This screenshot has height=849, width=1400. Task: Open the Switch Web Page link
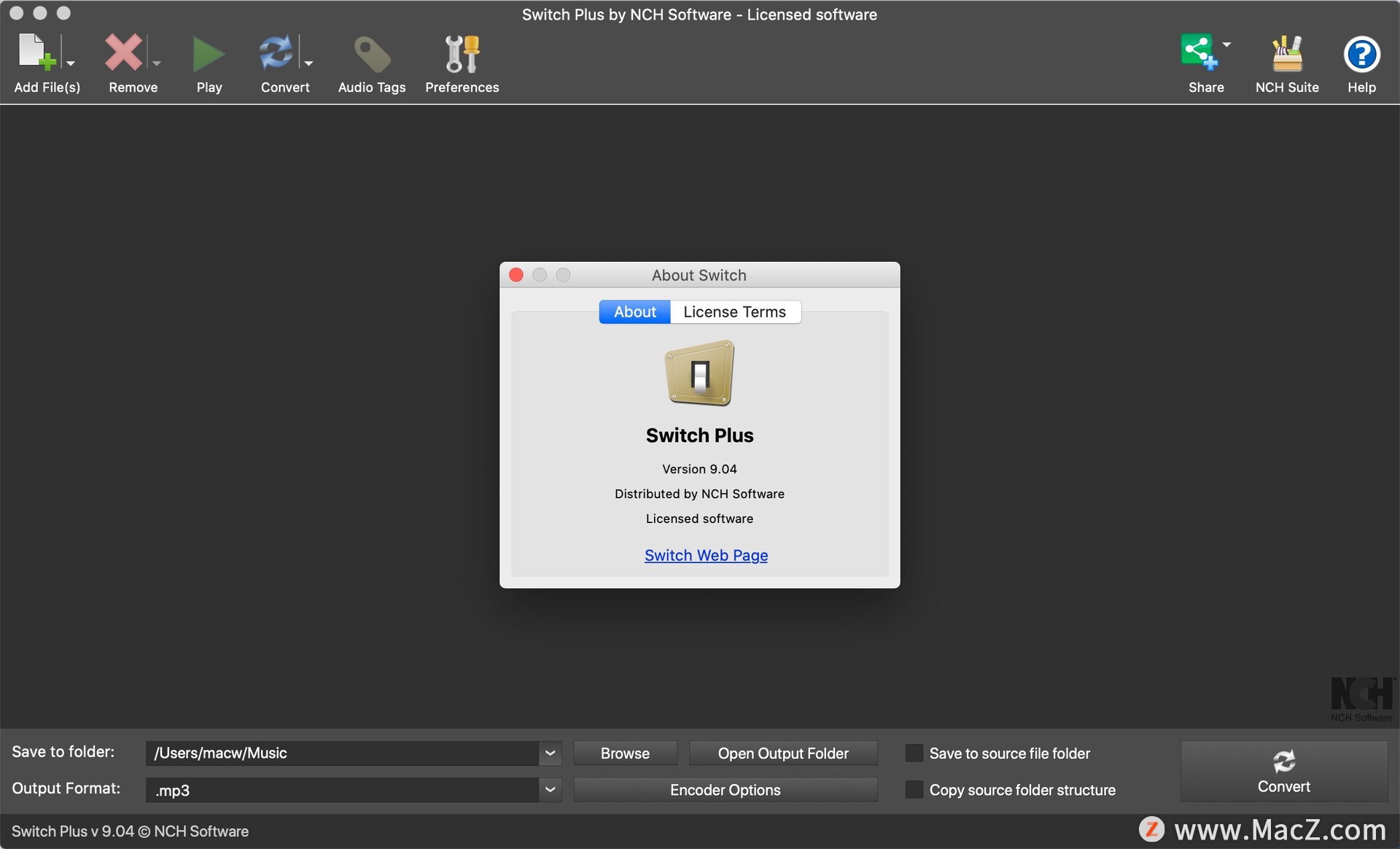706,555
